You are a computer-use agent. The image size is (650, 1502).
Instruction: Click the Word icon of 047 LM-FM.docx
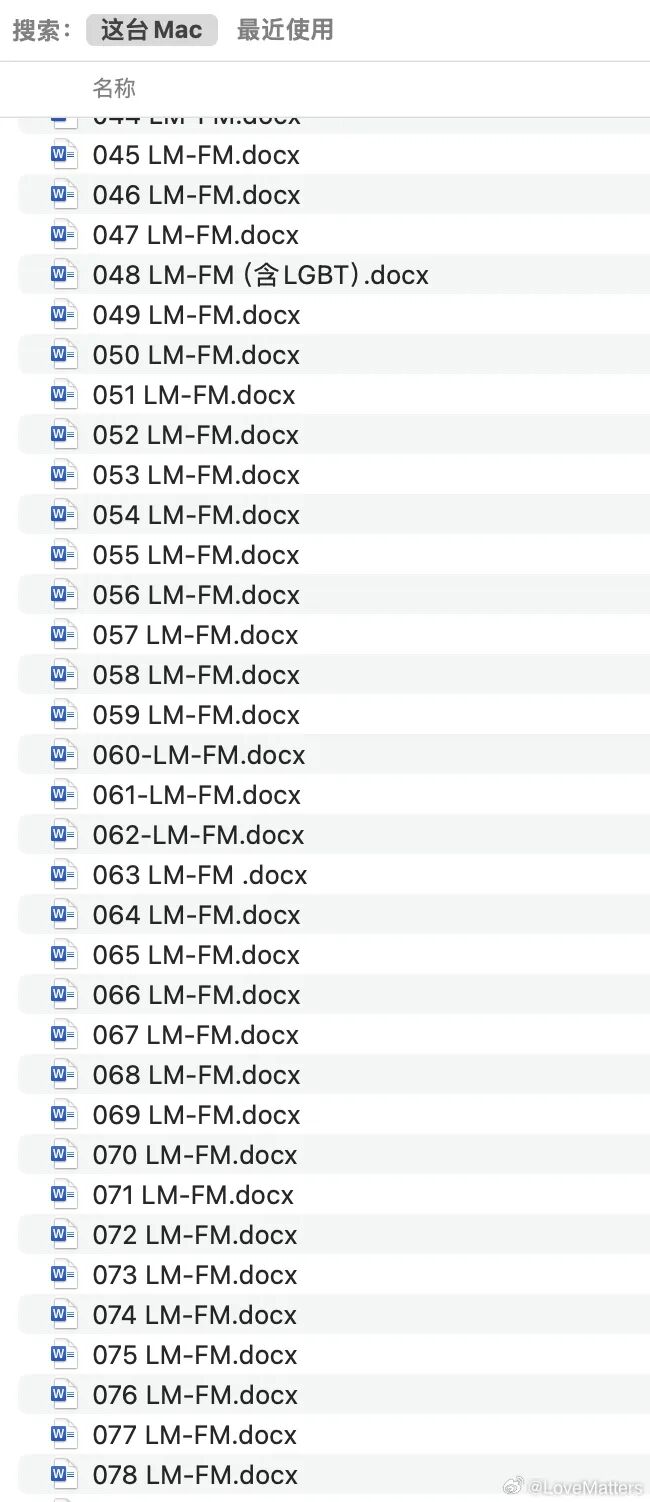coord(64,235)
